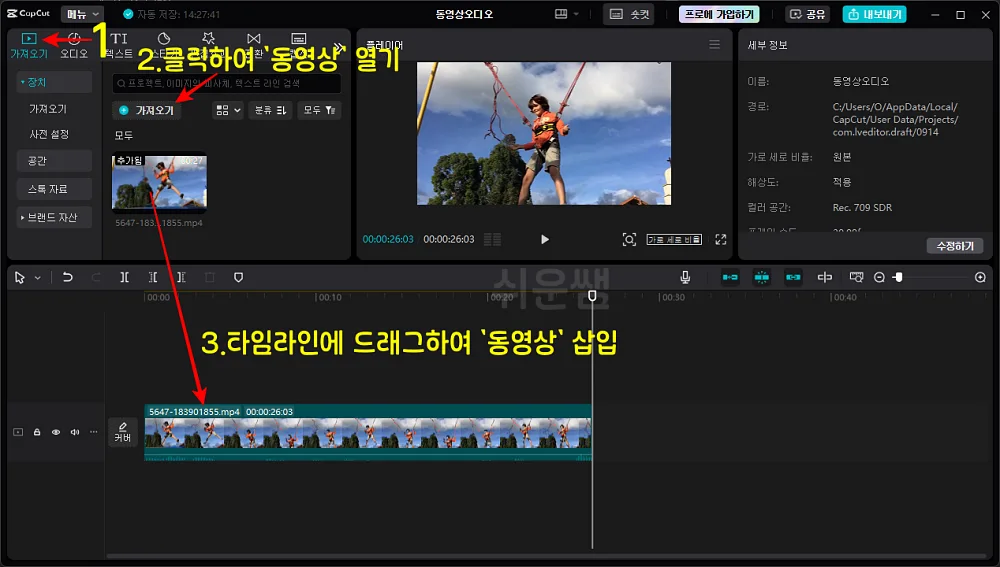Lock the video track
Screen dimensions: 1000x567
[37, 432]
